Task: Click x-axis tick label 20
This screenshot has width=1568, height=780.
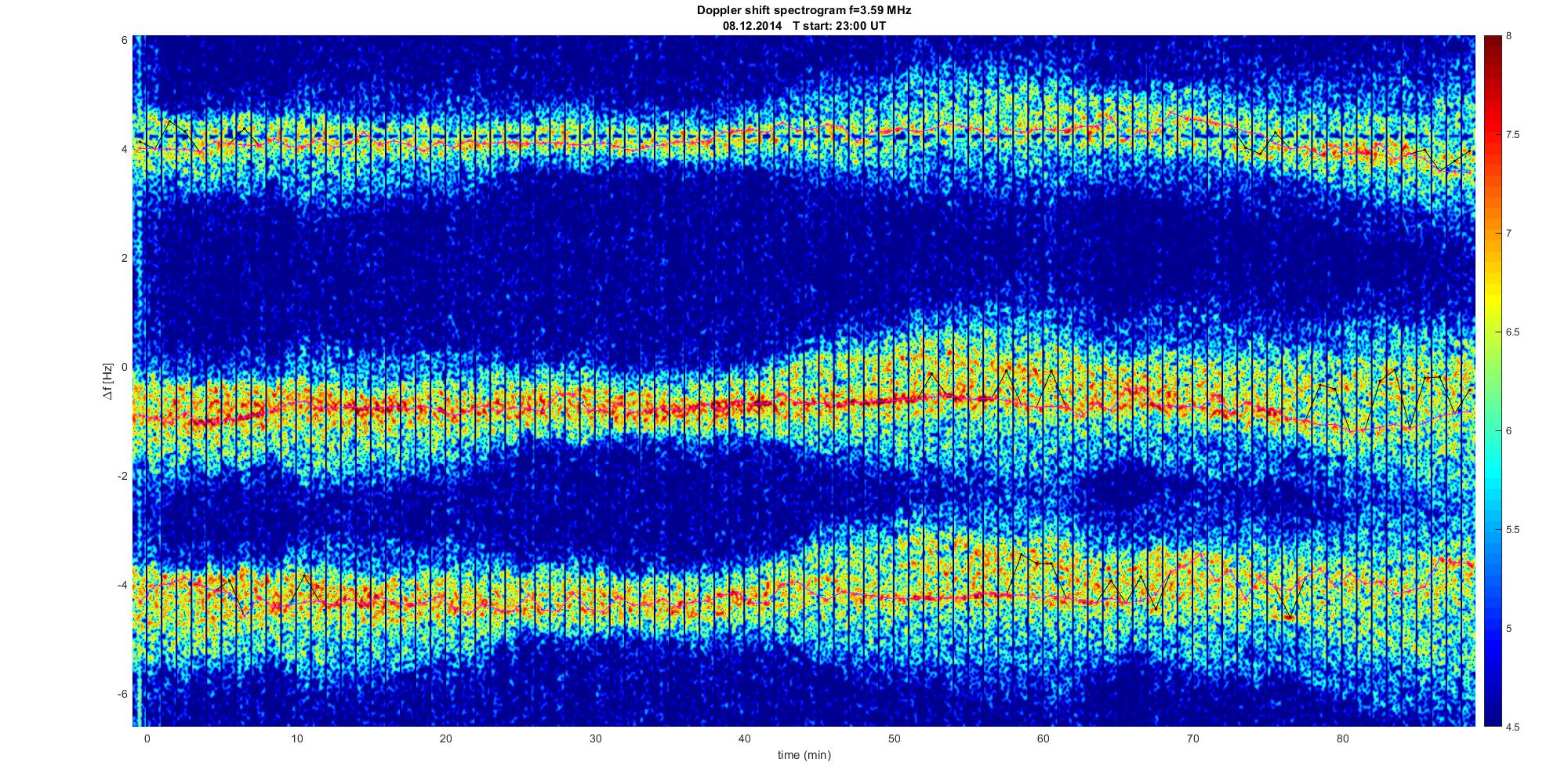Action: pyautogui.click(x=445, y=738)
